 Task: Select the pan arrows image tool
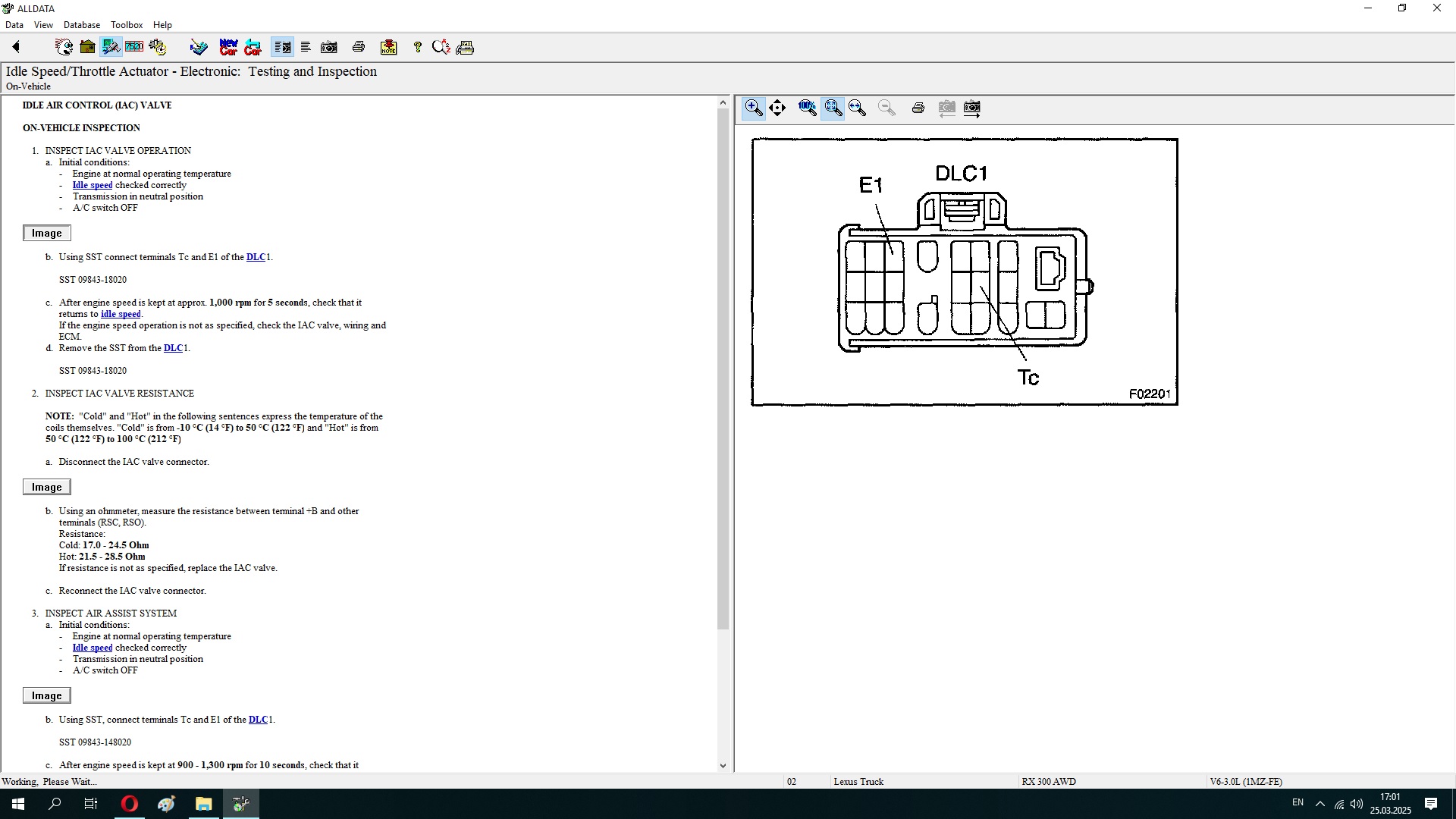click(777, 108)
